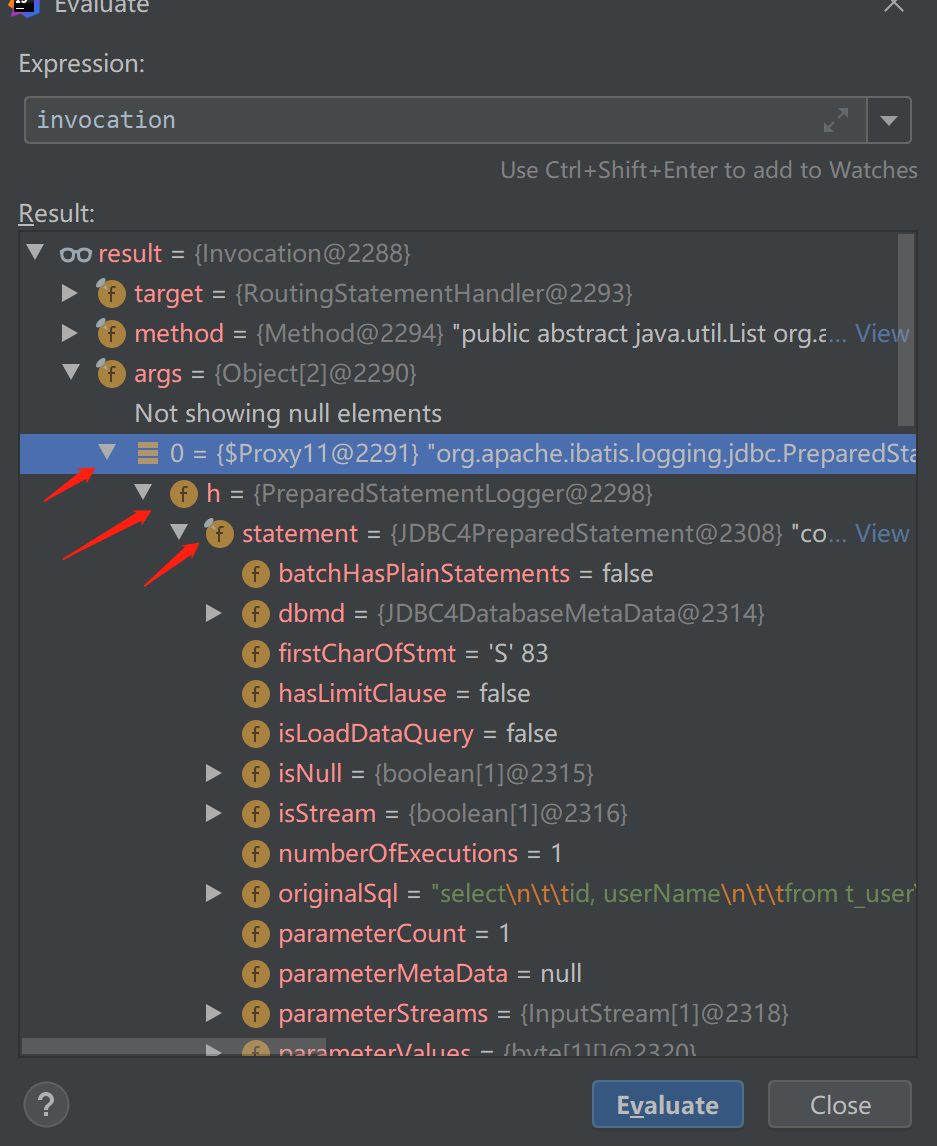Image resolution: width=937 pixels, height=1146 pixels.
Task: Collapse the h PreparedStatementLogger node
Action: [143, 493]
